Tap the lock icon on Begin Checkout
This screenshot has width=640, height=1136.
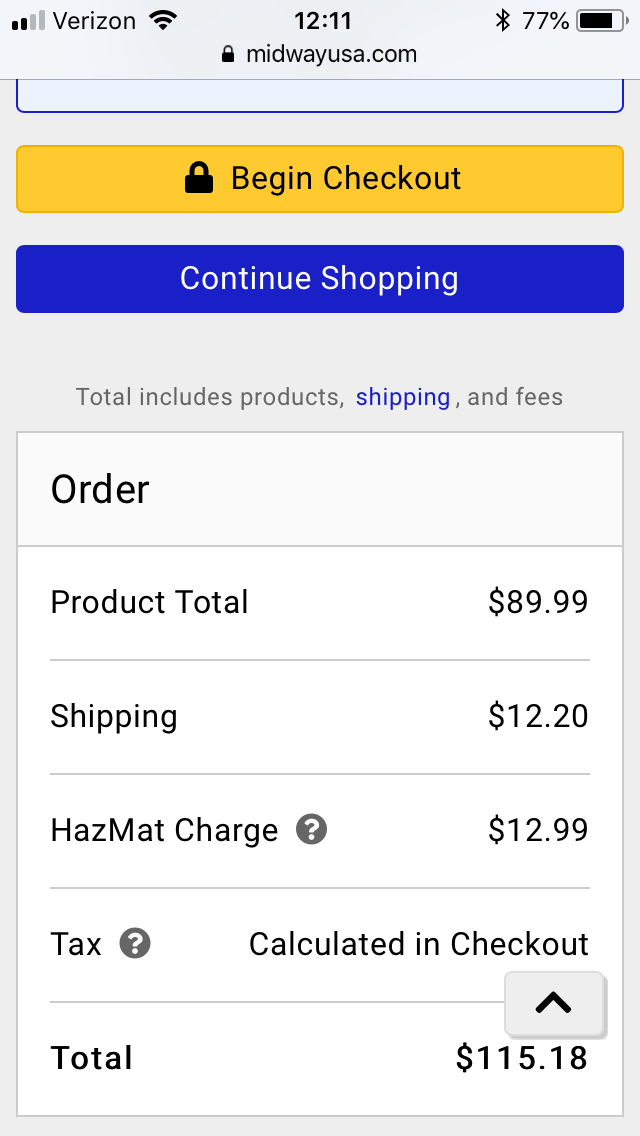tap(199, 178)
